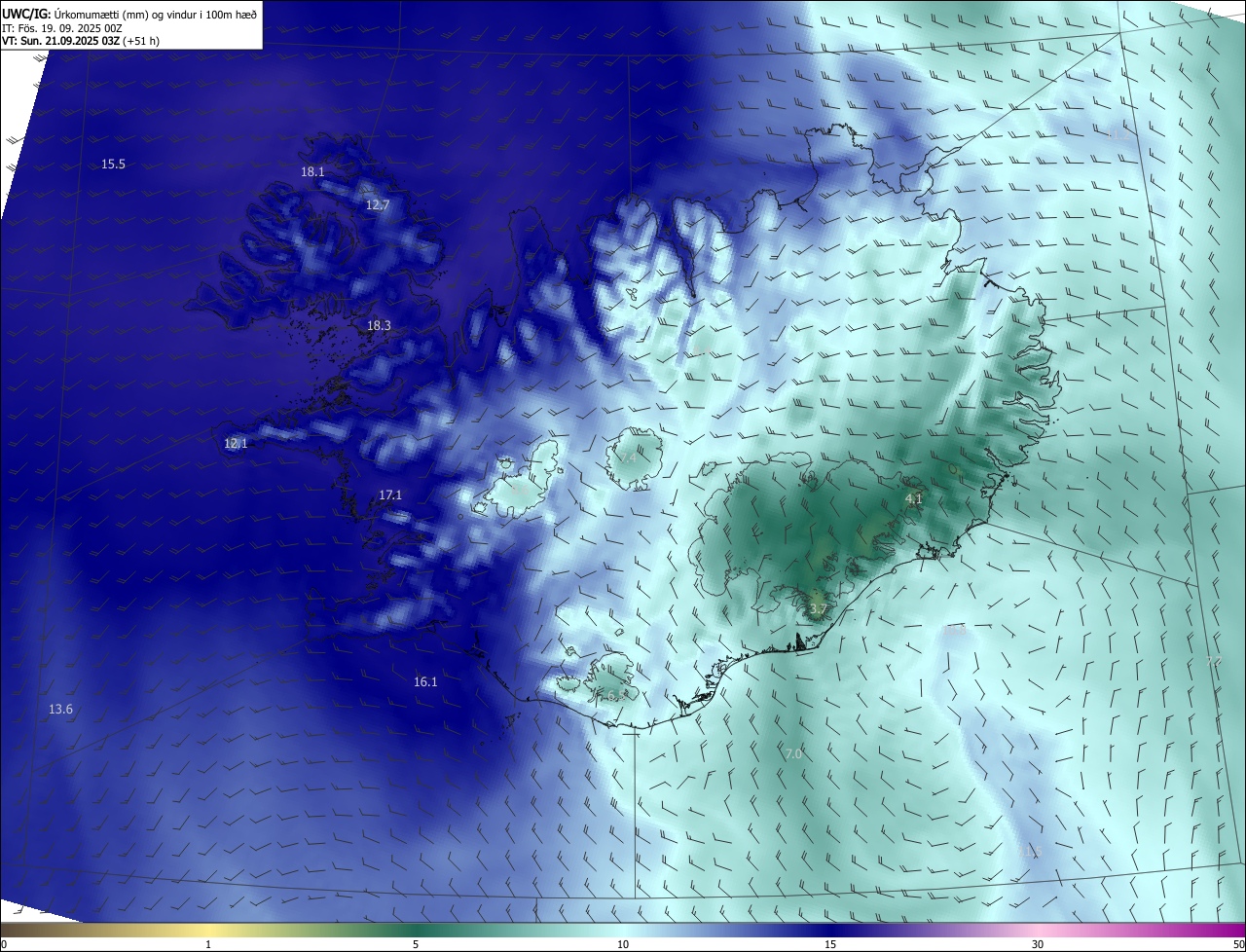Click the 17.1 value label on map
1246x952 pixels.
(390, 495)
